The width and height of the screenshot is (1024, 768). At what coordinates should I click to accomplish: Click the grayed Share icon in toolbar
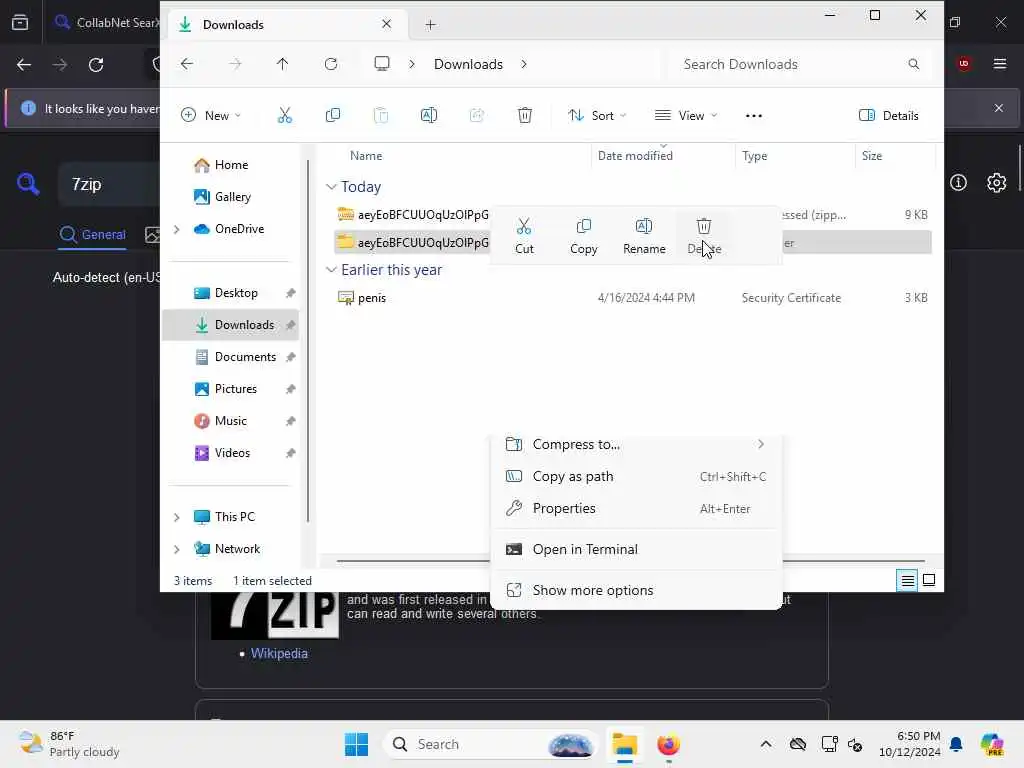477,116
